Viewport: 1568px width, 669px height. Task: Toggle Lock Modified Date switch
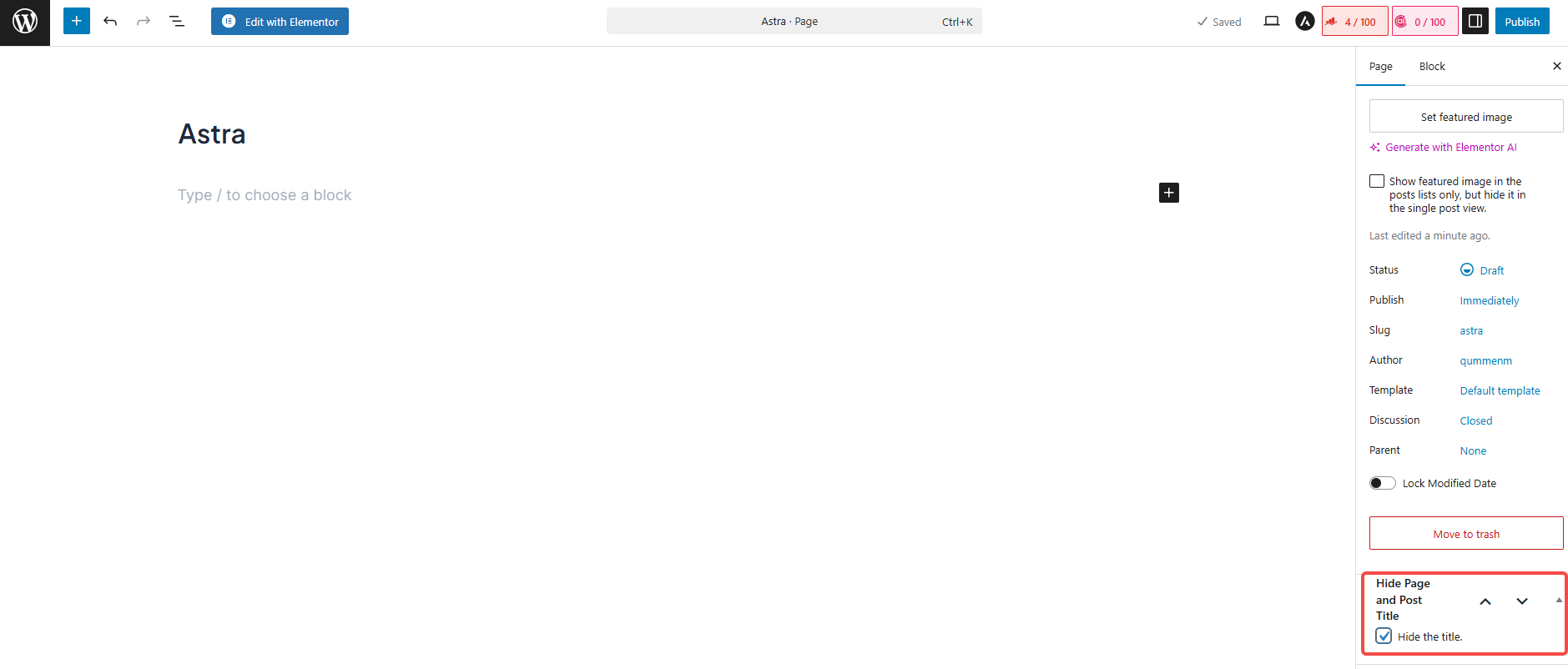click(x=1383, y=483)
